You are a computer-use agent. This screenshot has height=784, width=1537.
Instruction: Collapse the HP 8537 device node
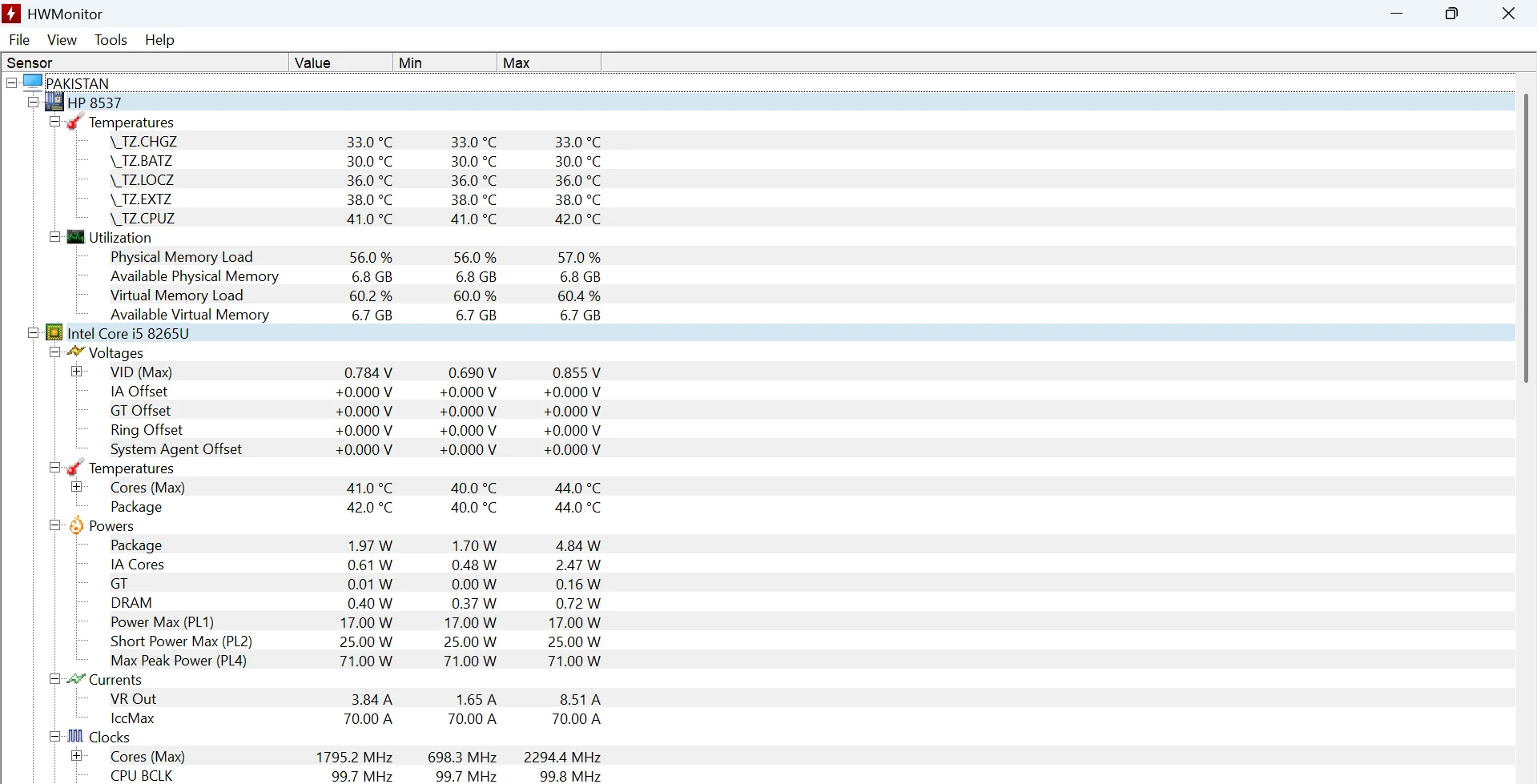click(x=33, y=102)
